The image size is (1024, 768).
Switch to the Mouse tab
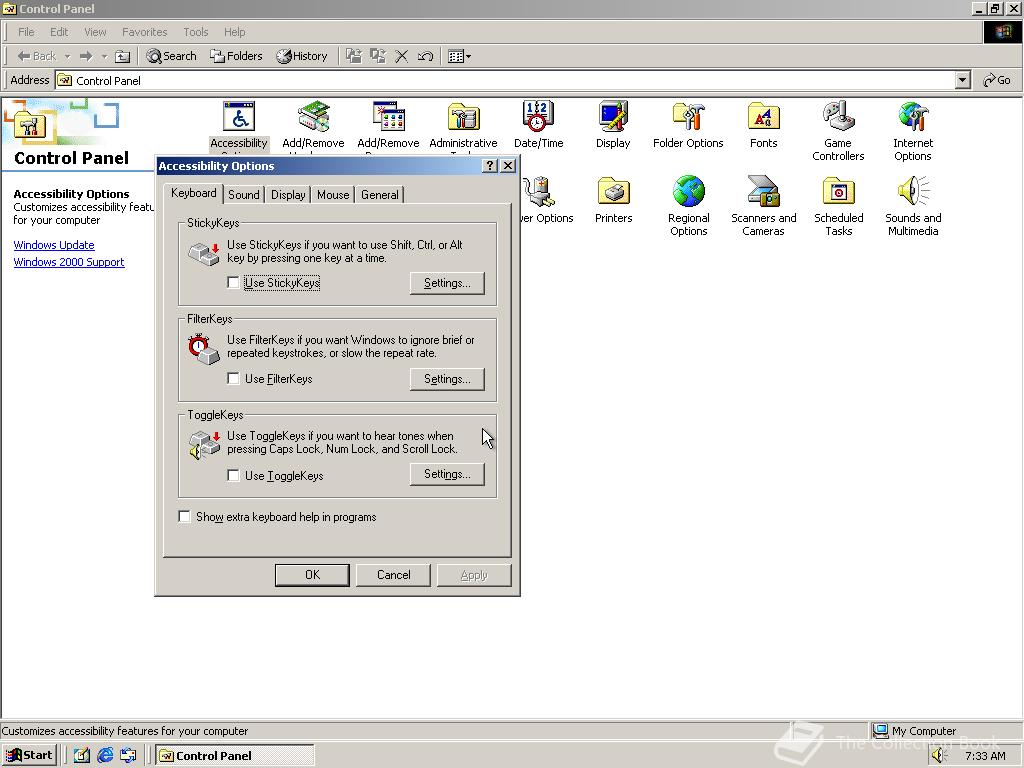coord(333,195)
